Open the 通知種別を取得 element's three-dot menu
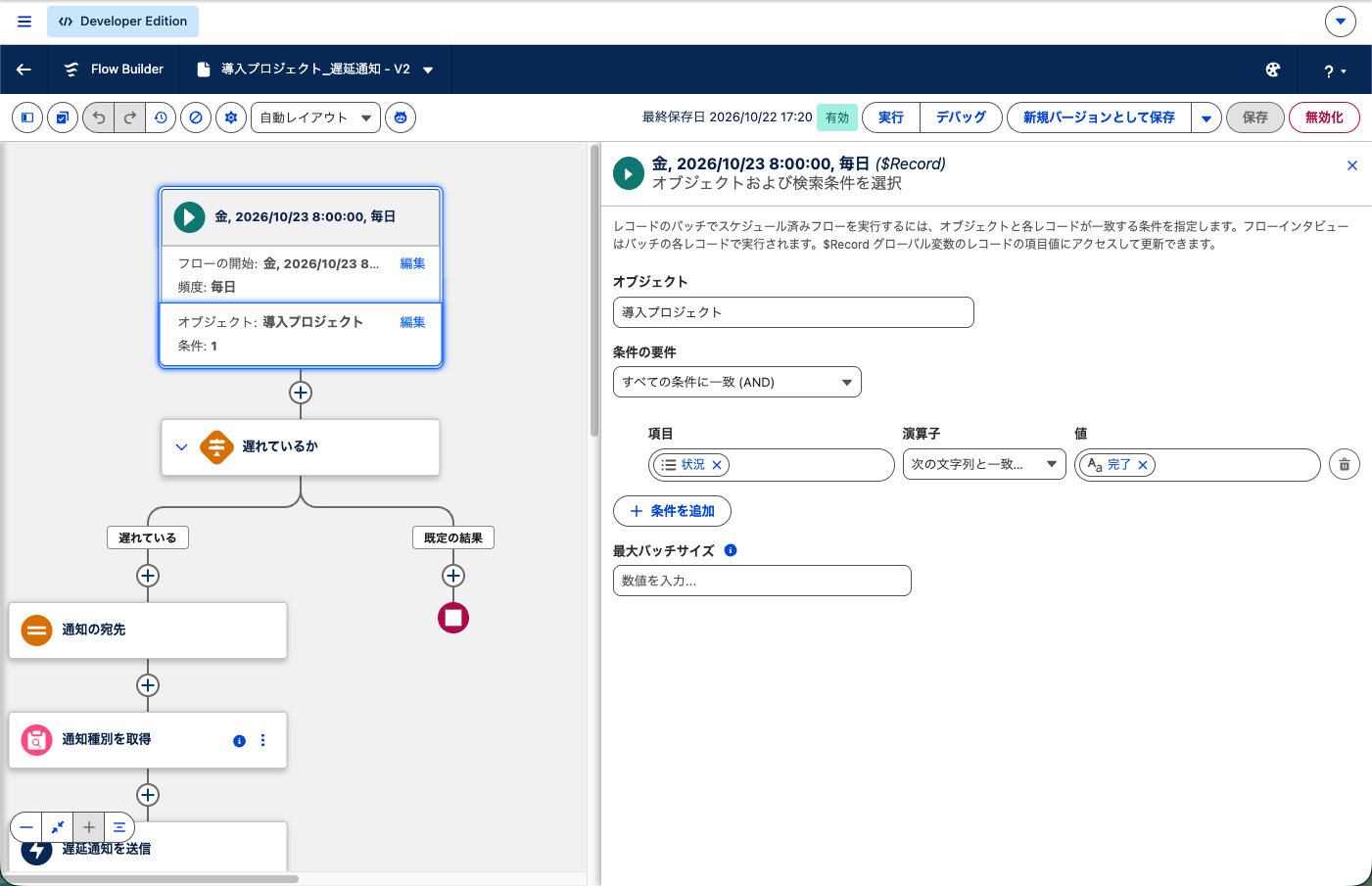 click(x=262, y=740)
